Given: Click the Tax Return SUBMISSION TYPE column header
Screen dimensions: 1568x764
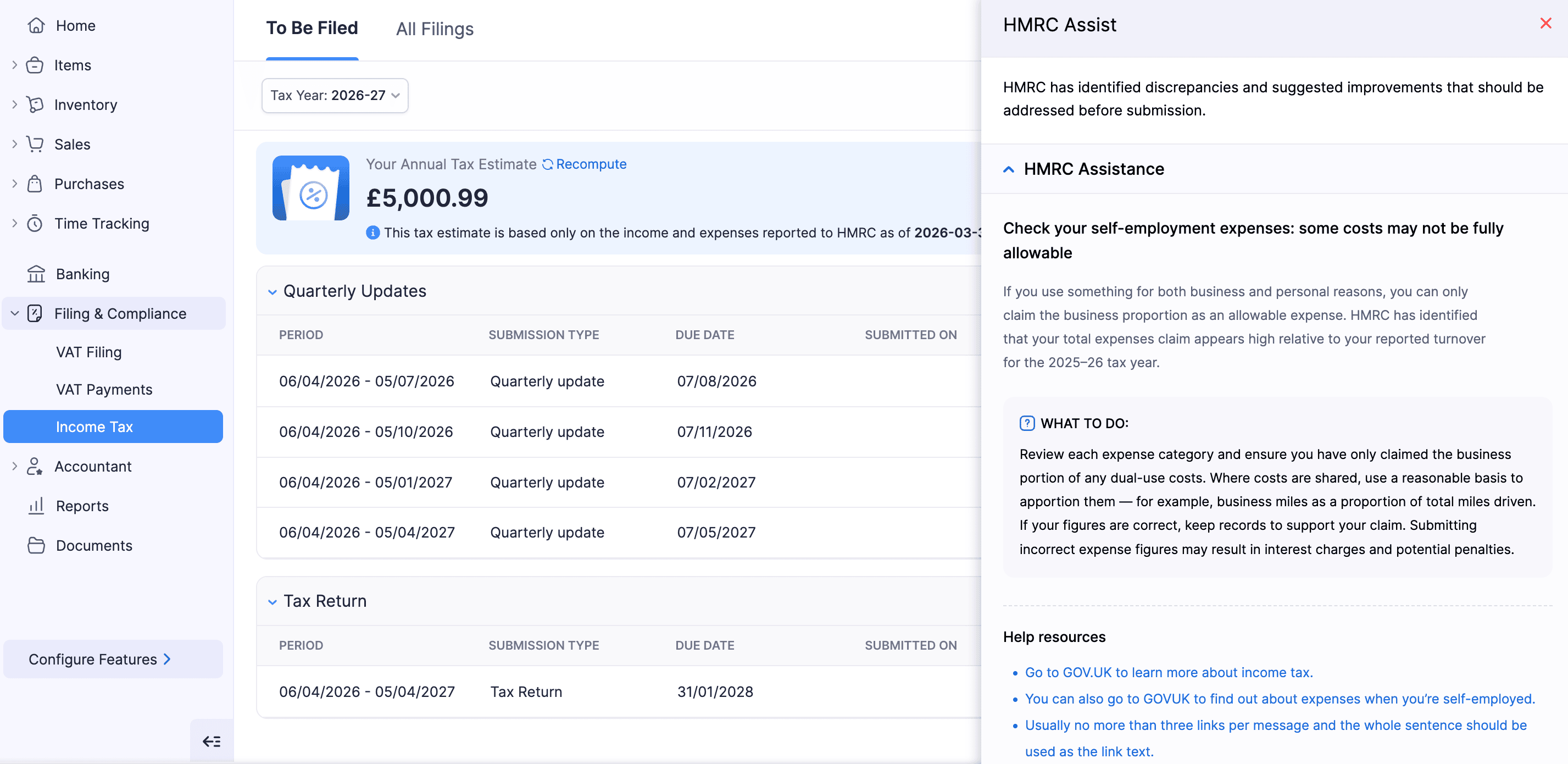Looking at the screenshot, I should pos(543,645).
